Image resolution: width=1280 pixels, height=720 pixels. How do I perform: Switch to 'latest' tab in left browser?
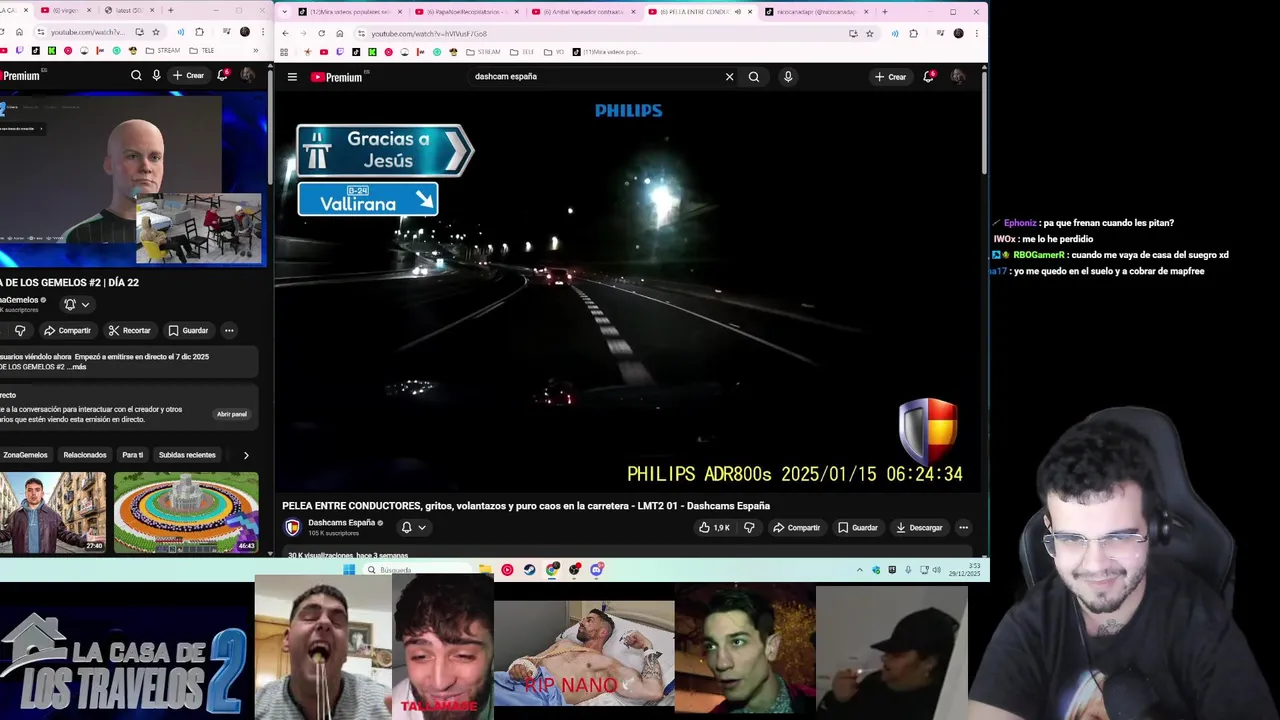[132, 10]
